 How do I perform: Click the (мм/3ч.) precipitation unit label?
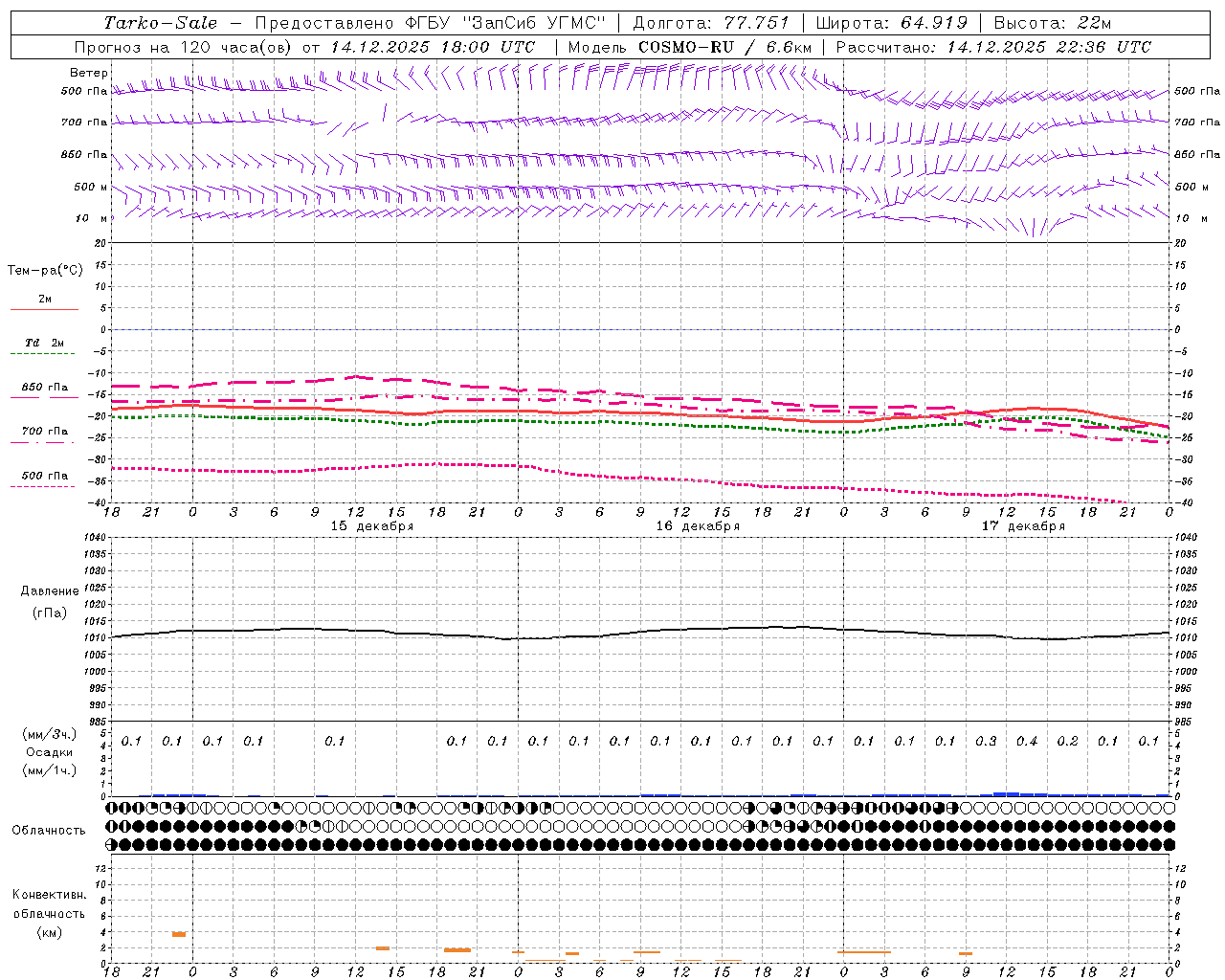coord(50,734)
